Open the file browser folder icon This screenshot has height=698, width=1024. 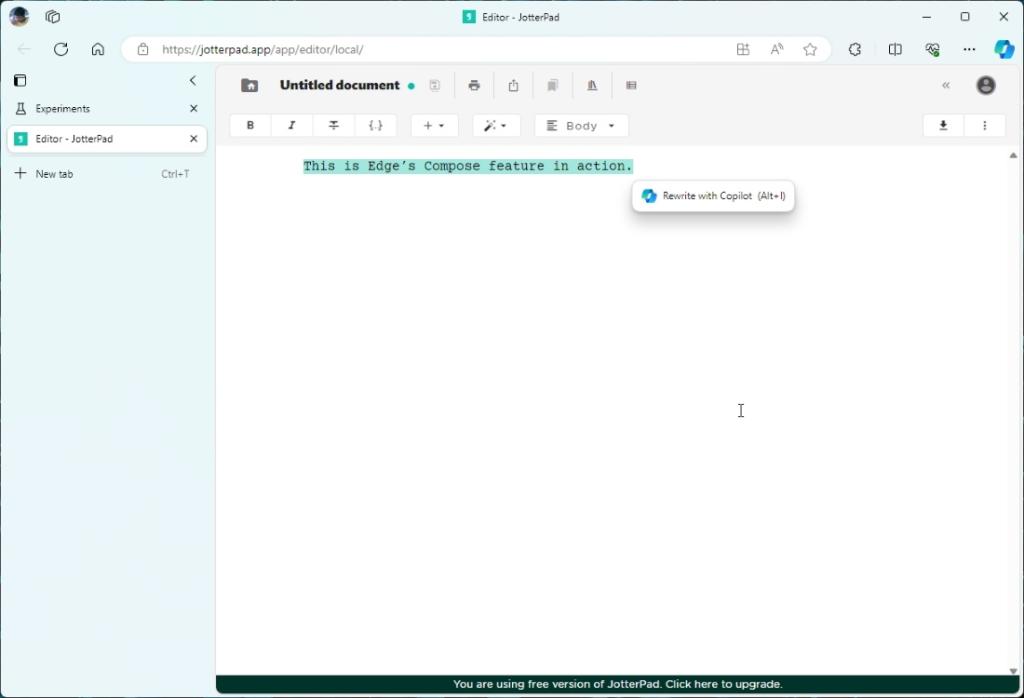coord(249,85)
